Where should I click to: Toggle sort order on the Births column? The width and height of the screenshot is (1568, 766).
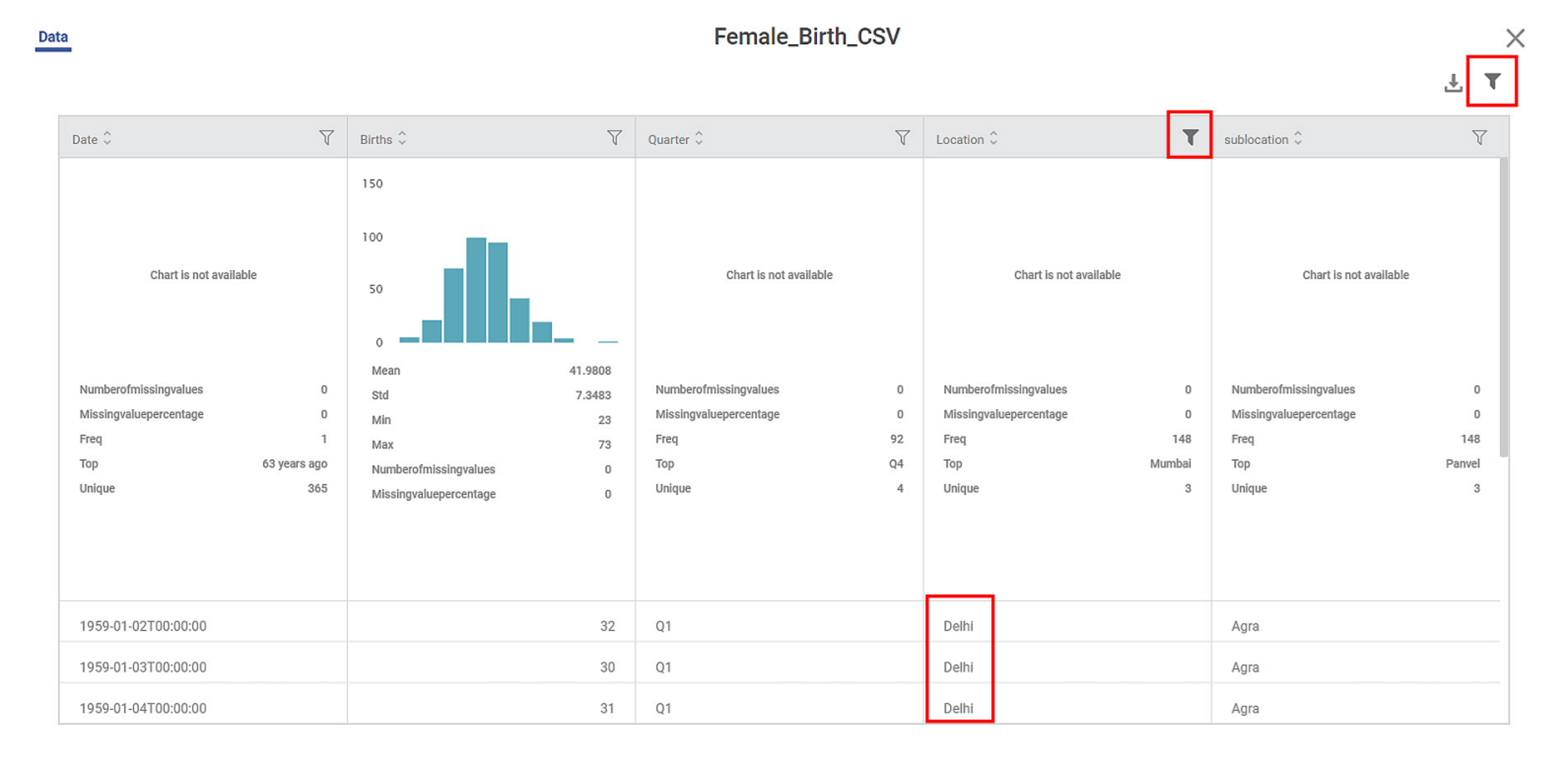coord(403,139)
